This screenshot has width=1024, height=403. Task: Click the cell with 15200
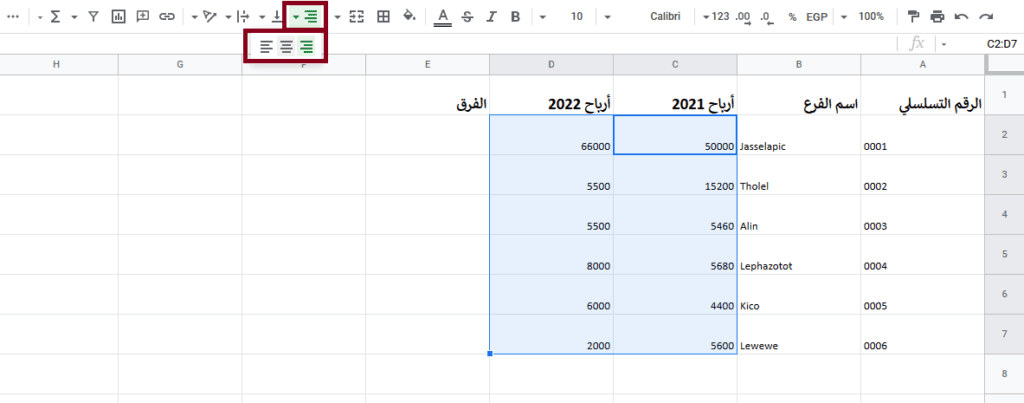(x=675, y=175)
